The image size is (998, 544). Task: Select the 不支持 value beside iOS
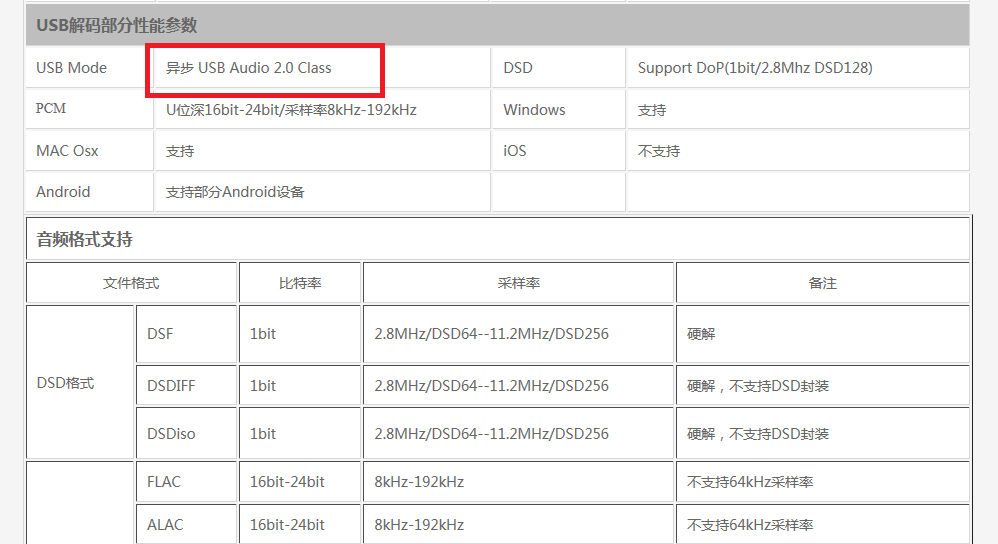(x=659, y=151)
